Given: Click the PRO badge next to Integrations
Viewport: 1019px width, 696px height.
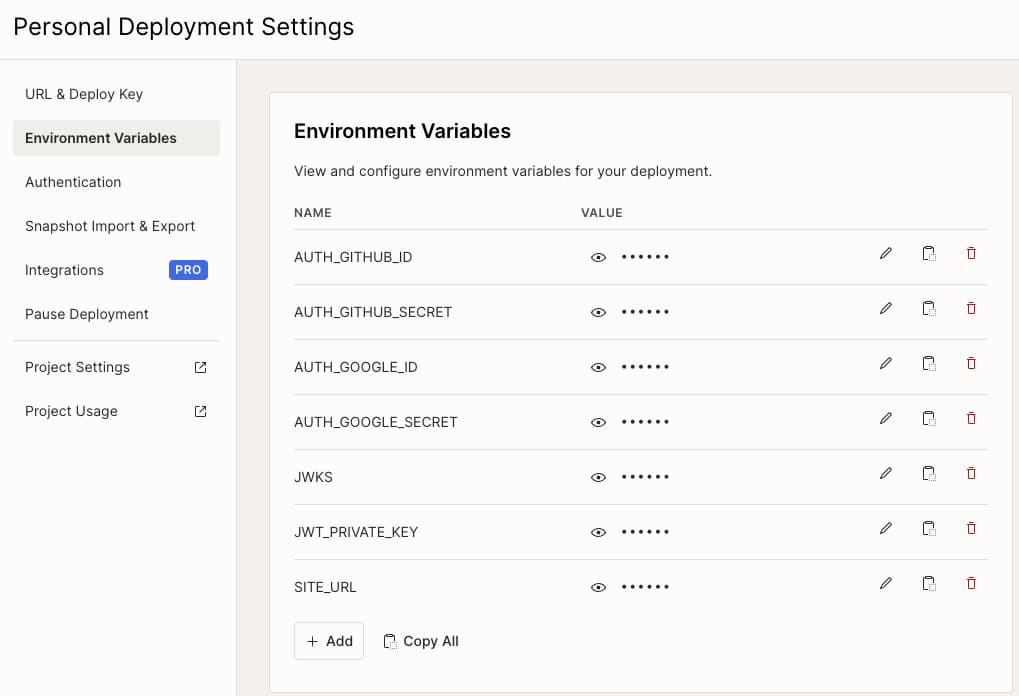Looking at the screenshot, I should click(x=188, y=270).
